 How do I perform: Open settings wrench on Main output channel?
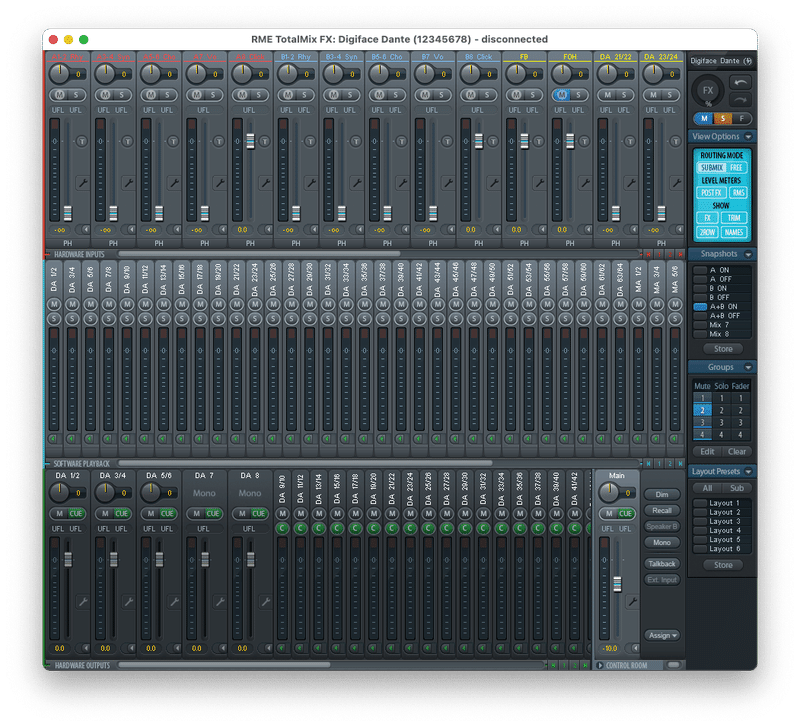pyautogui.click(x=632, y=601)
